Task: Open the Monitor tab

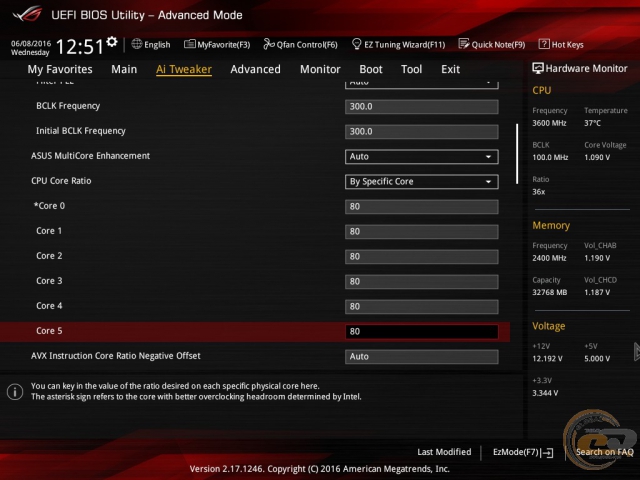Action: 320,69
